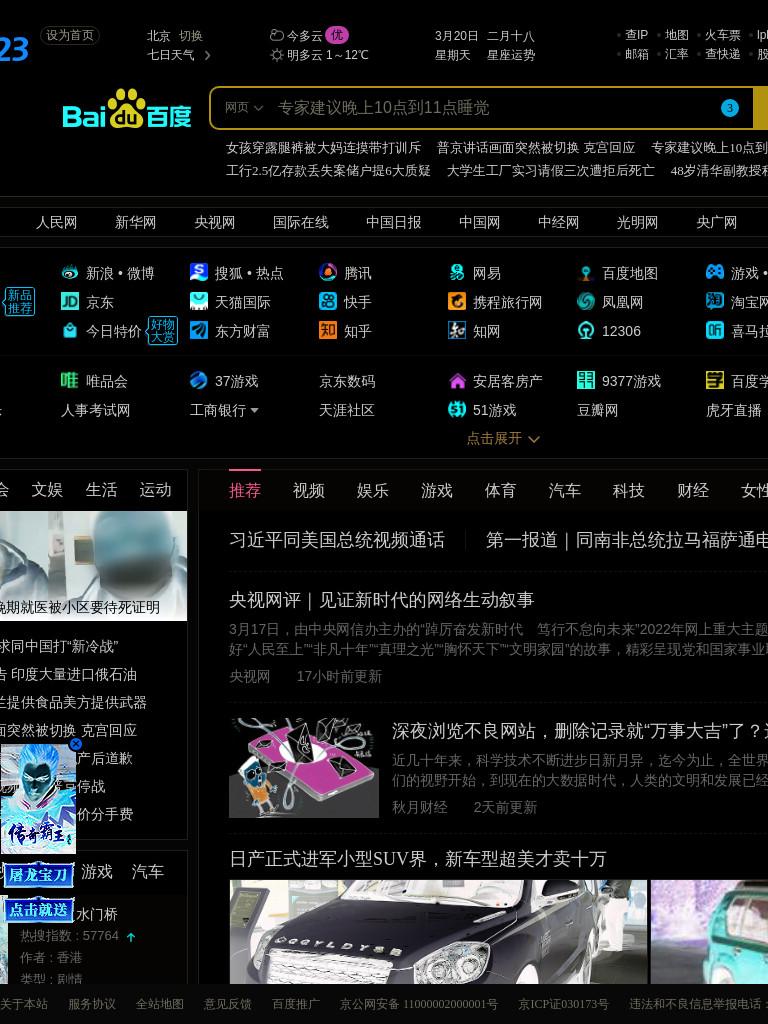Image resolution: width=768 pixels, height=1024 pixels.
Task: Close the floating game advertisement
Action: point(76,744)
